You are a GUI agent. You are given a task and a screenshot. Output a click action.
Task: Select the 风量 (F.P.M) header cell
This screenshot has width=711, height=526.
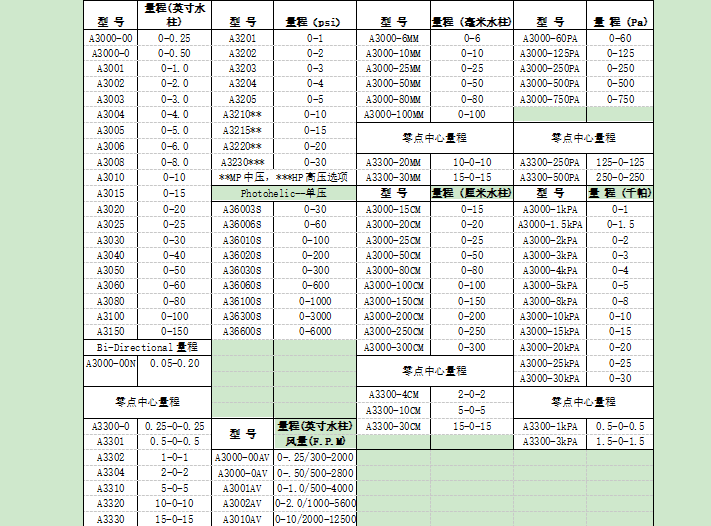pos(315,440)
